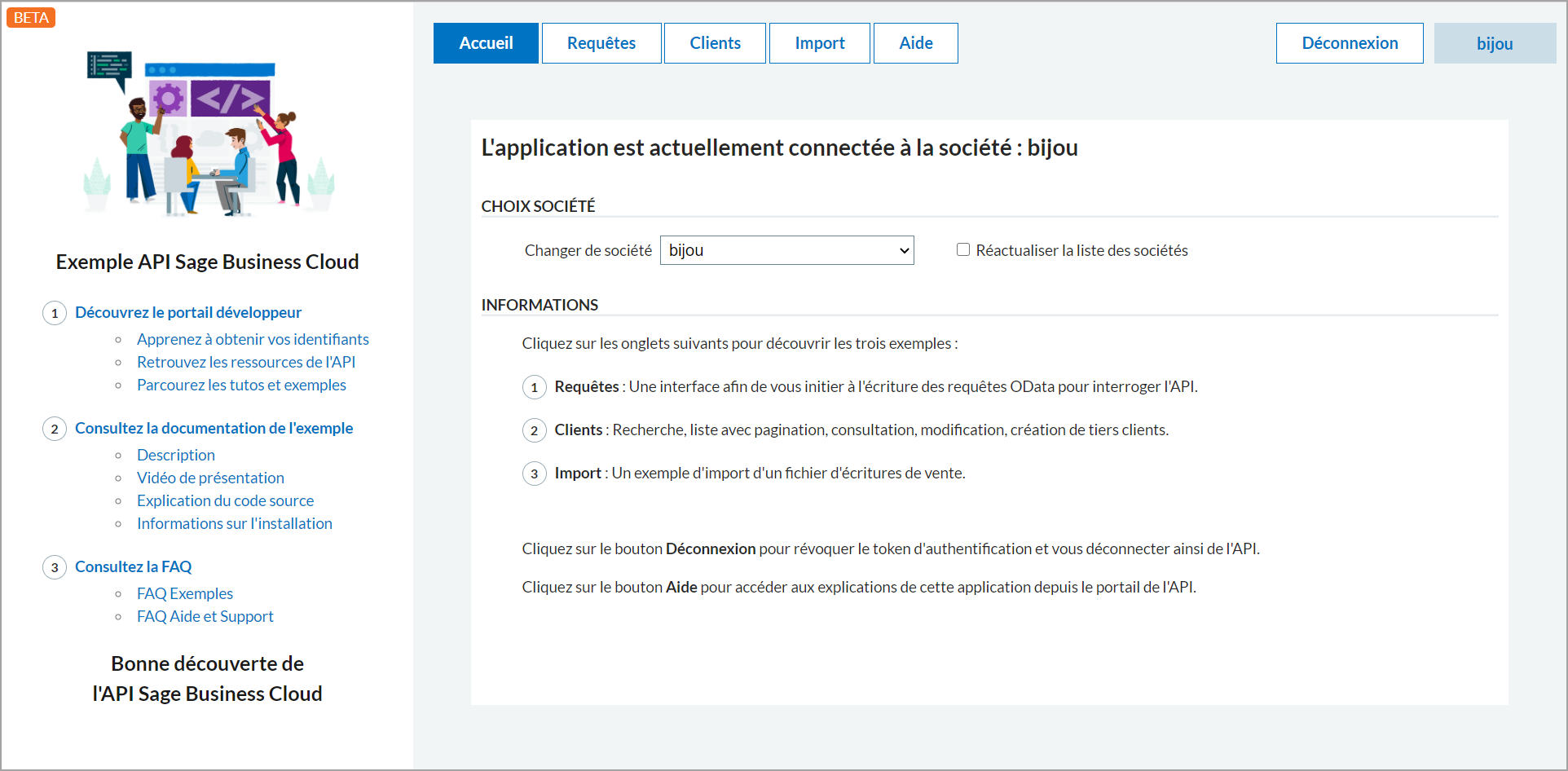Go to the Import tab

(x=820, y=43)
